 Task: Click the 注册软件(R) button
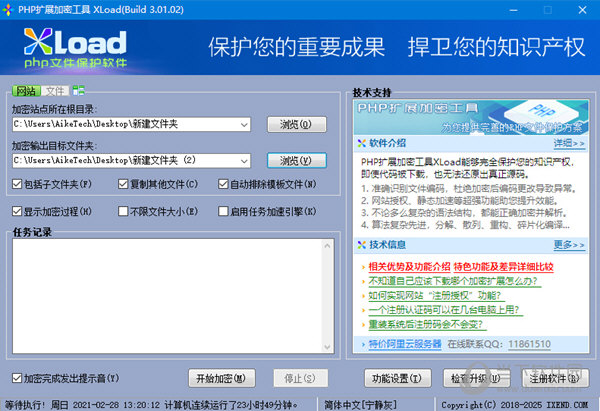tap(555, 378)
